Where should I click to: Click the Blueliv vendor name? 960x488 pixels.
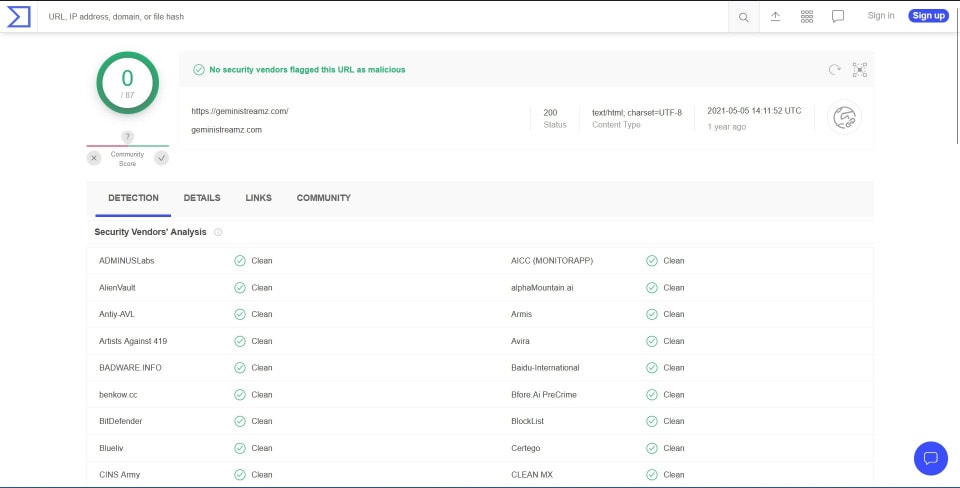111,448
